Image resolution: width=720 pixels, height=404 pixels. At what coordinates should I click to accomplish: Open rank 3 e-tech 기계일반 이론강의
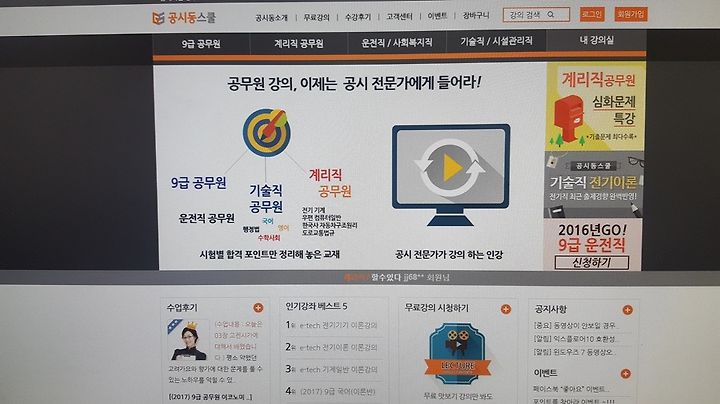click(332, 369)
